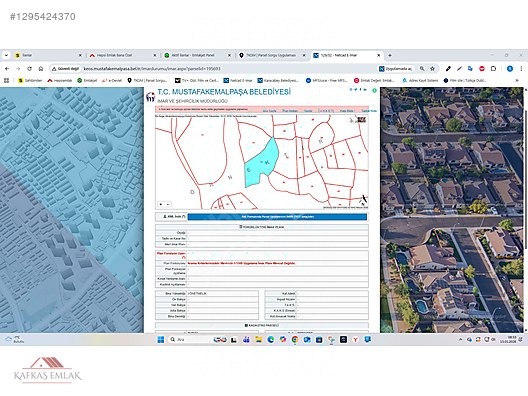Viewport: 528px width, 396px height.
Task: Click the browser back arrow
Action: pyautogui.click(x=7, y=69)
